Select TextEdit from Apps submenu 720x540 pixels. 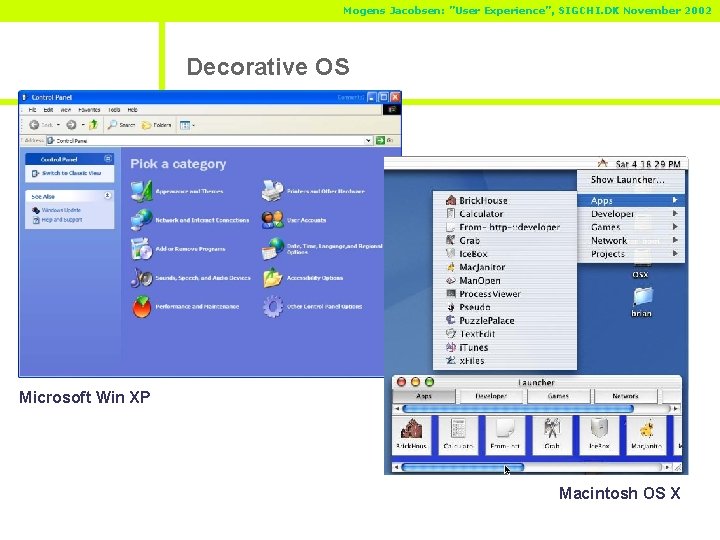point(505,334)
